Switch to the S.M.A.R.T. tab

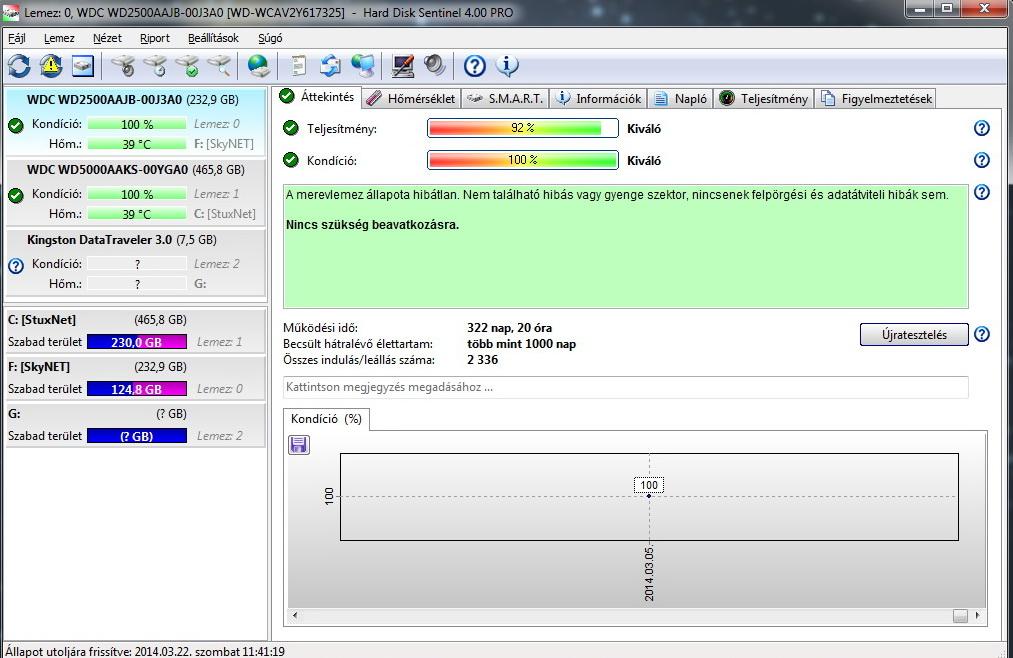point(505,99)
